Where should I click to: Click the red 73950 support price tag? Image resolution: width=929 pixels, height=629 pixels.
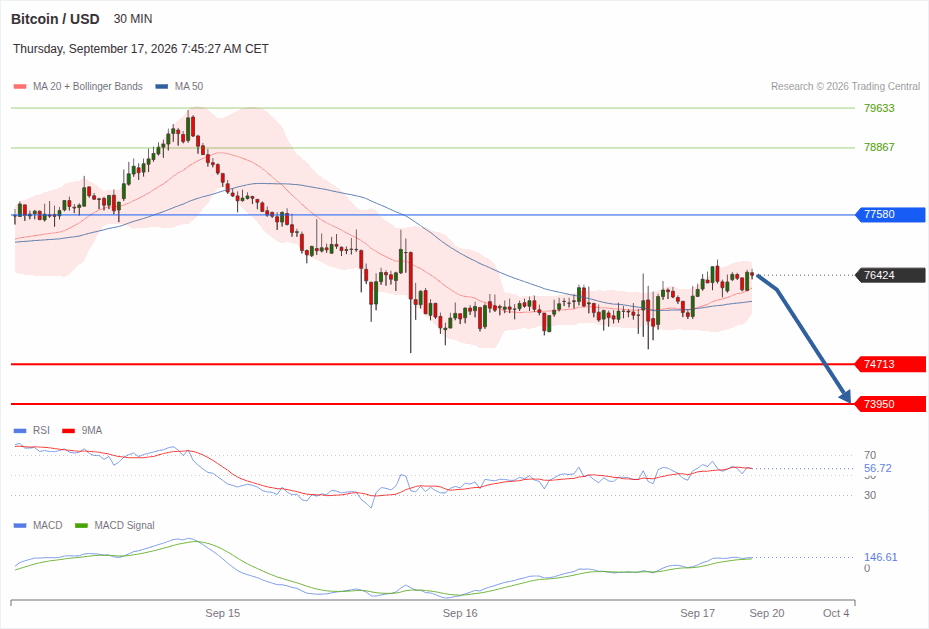890,404
